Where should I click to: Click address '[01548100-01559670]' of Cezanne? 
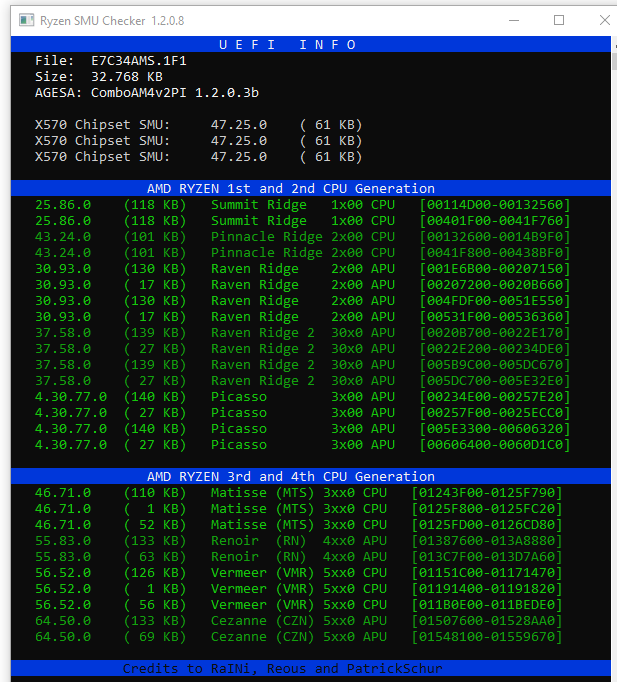click(487, 637)
